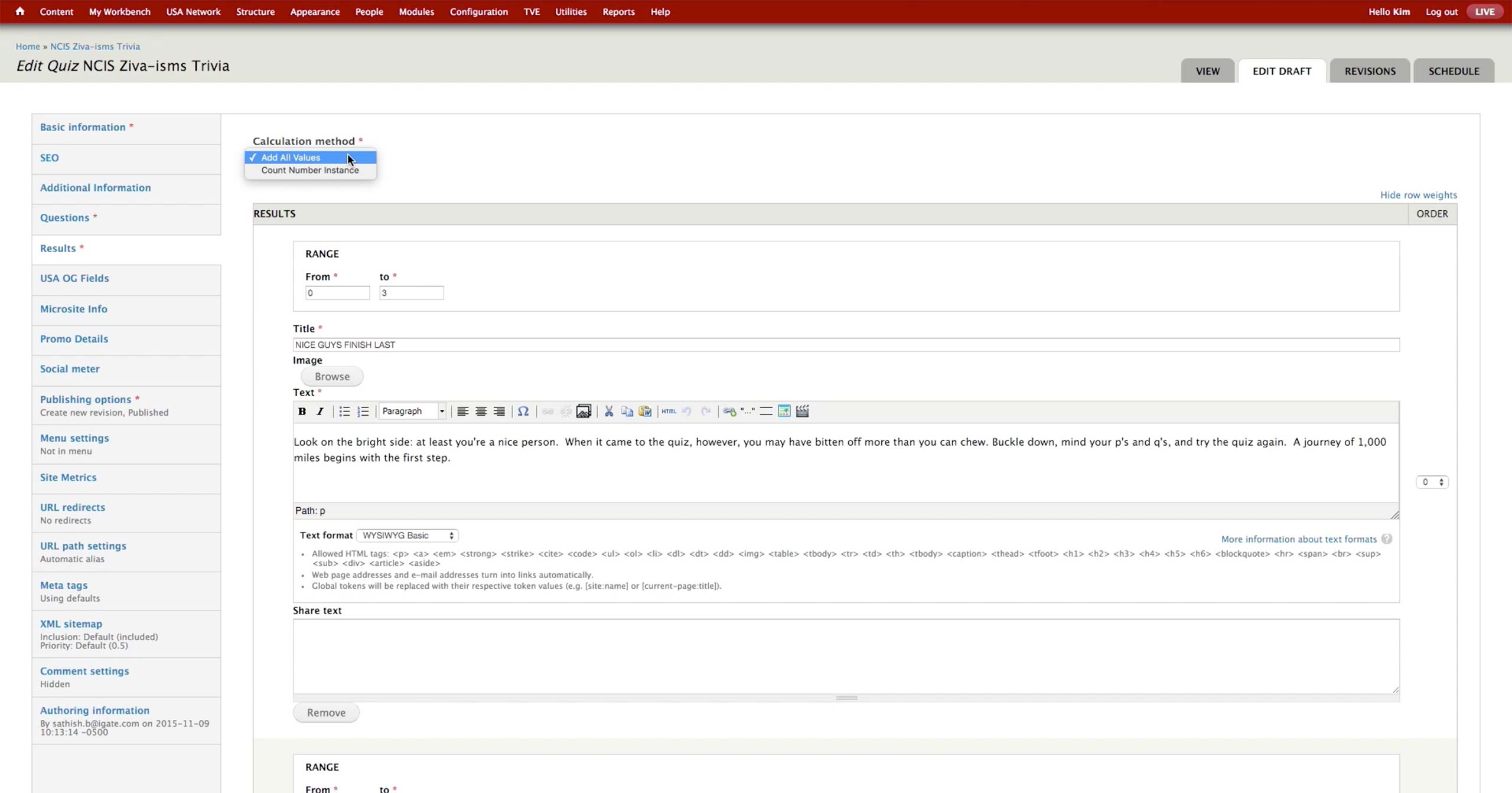Insert bulleted list in editor
This screenshot has width=1512, height=793.
pyautogui.click(x=344, y=412)
